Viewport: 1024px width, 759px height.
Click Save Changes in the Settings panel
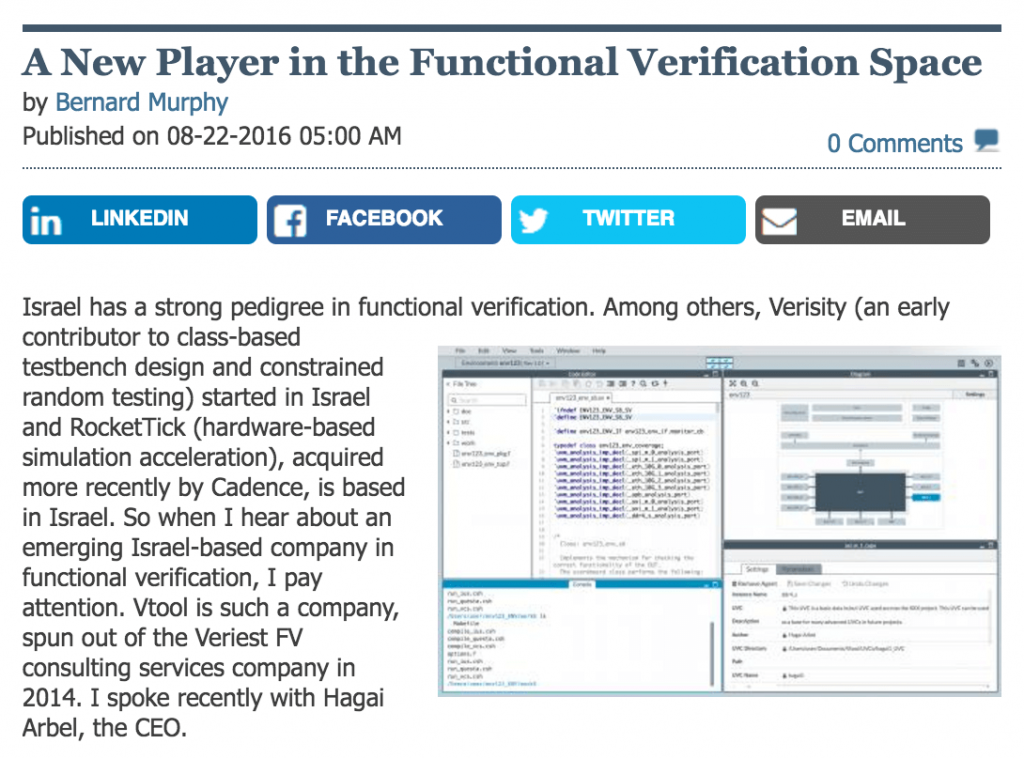click(809, 584)
